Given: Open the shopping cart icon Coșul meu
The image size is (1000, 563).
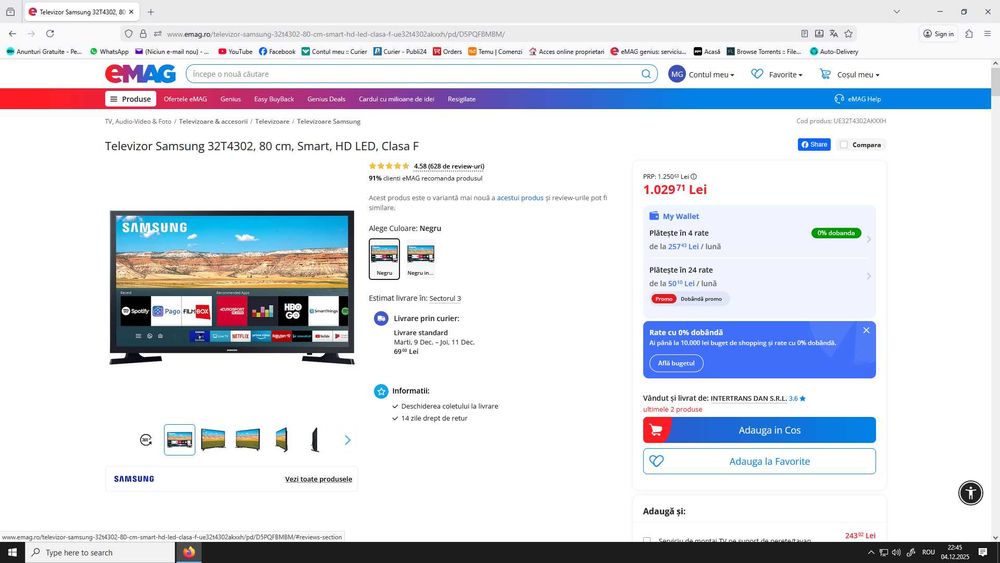Looking at the screenshot, I should click(825, 74).
